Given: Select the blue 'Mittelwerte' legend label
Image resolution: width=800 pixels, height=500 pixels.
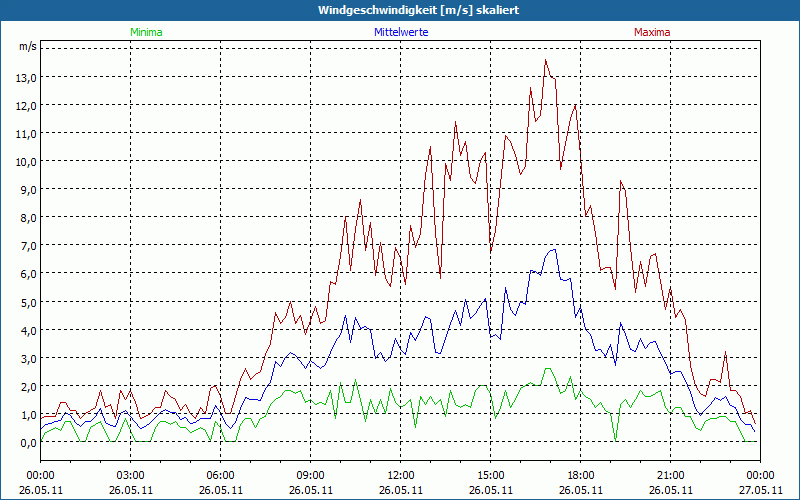Looking at the screenshot, I should coord(401,32).
